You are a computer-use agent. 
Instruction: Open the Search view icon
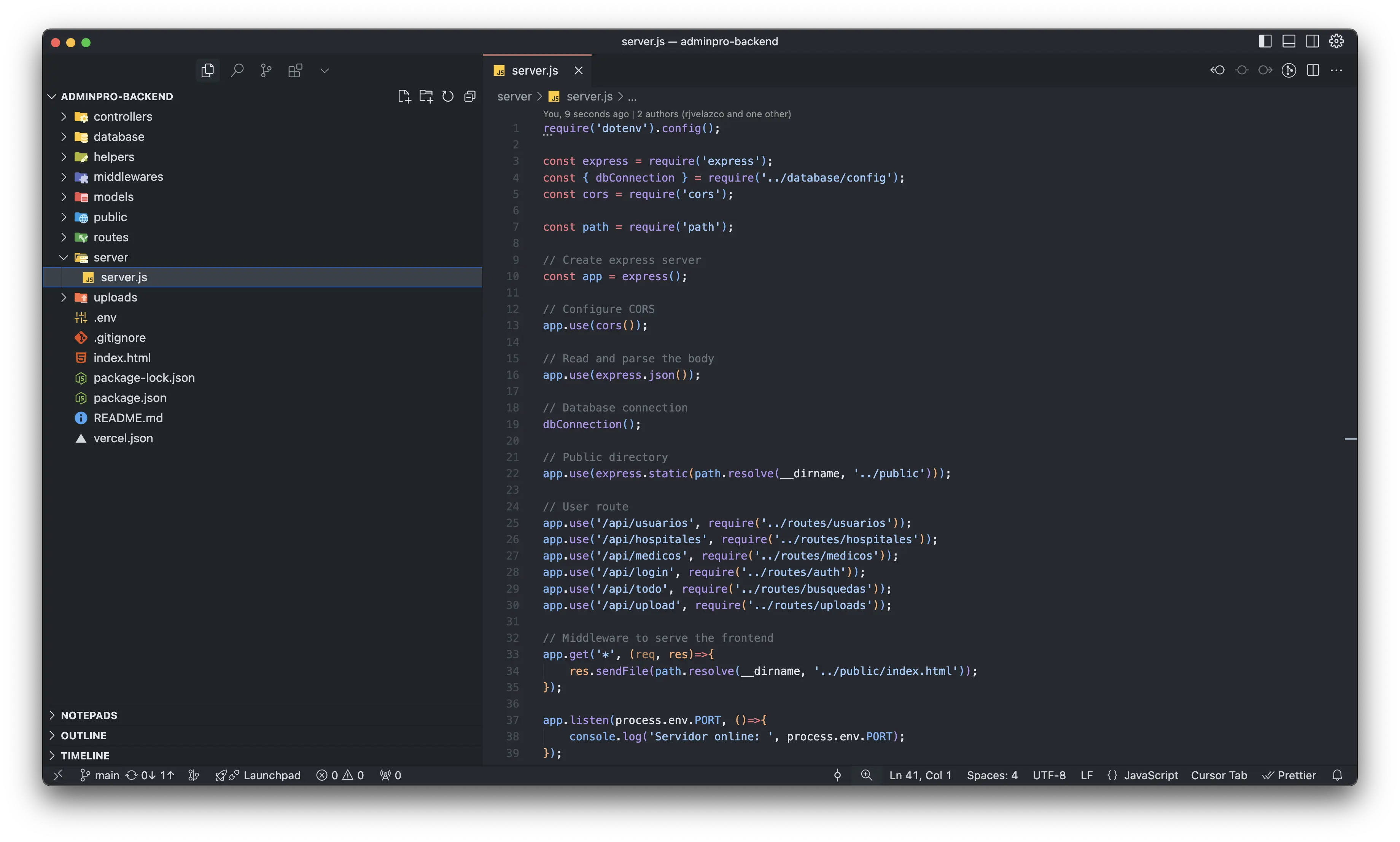(237, 70)
